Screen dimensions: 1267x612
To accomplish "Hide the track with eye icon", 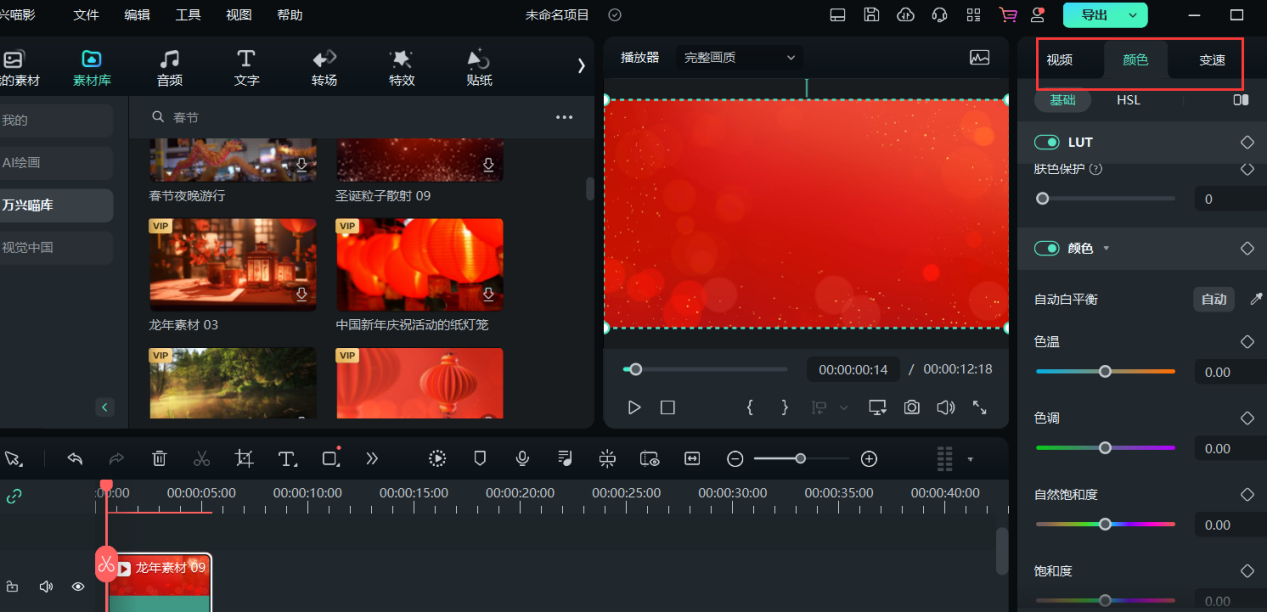I will click(x=78, y=587).
